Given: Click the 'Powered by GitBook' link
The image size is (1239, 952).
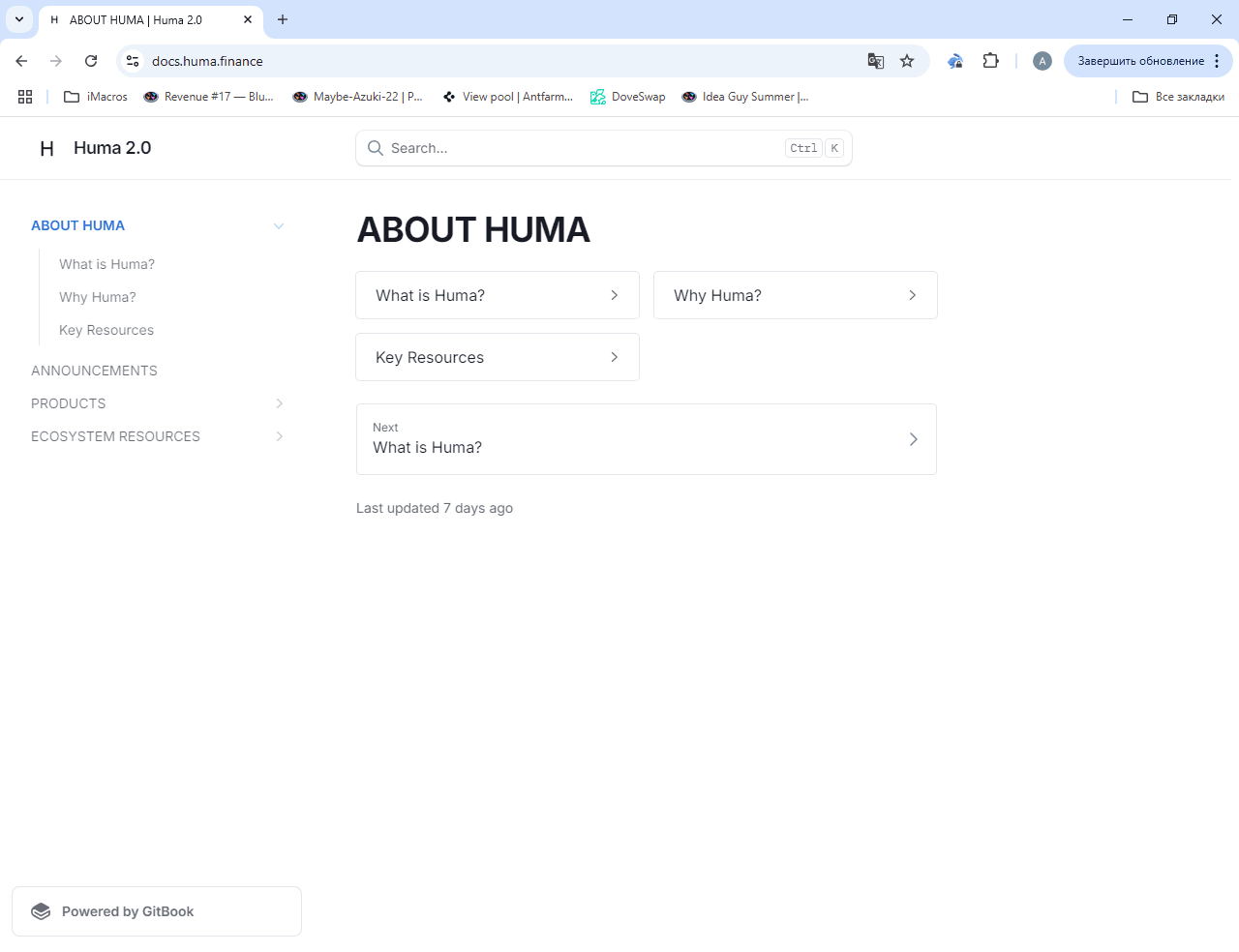Looking at the screenshot, I should (157, 911).
